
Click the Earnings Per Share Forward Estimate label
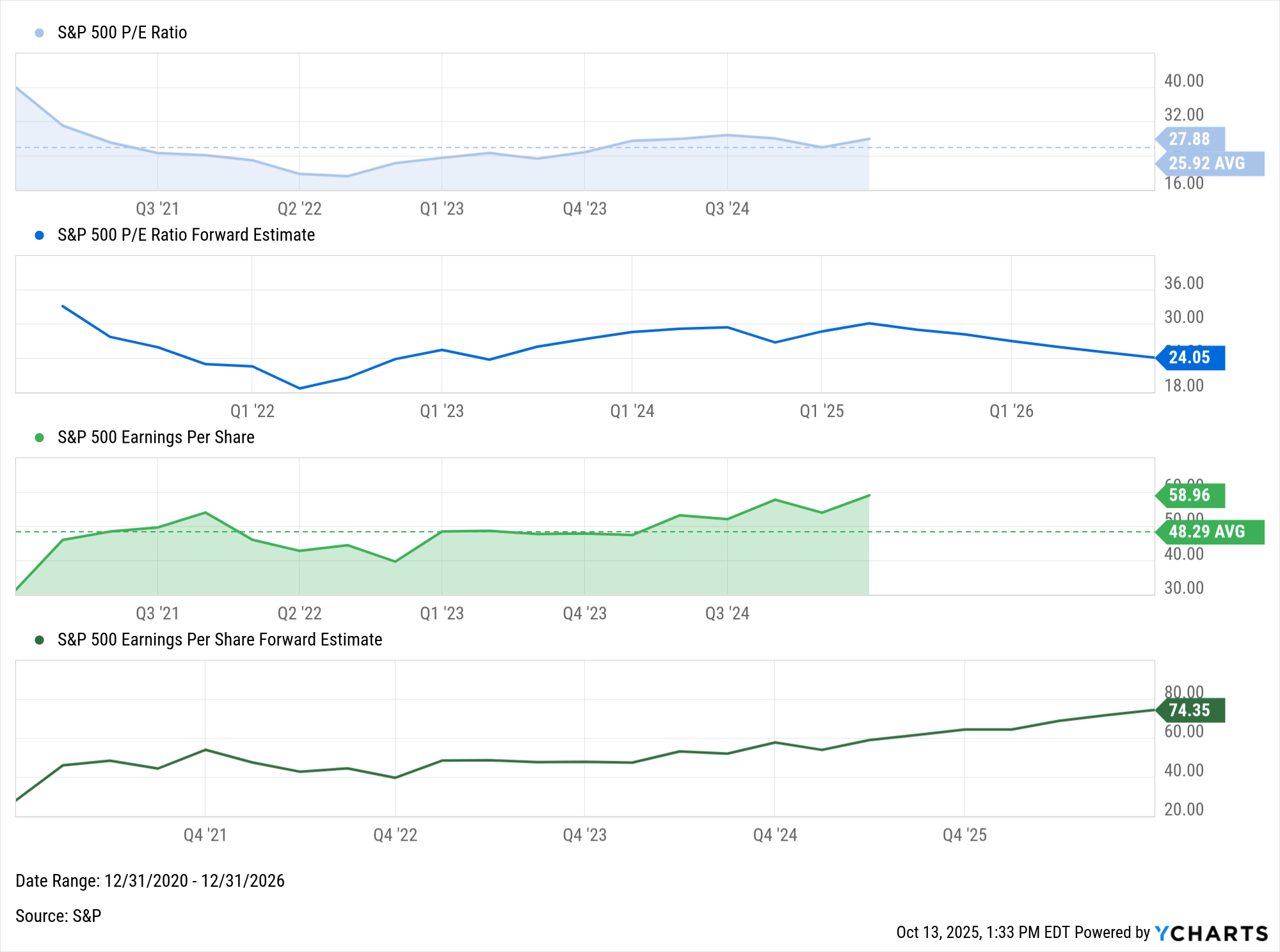220,640
